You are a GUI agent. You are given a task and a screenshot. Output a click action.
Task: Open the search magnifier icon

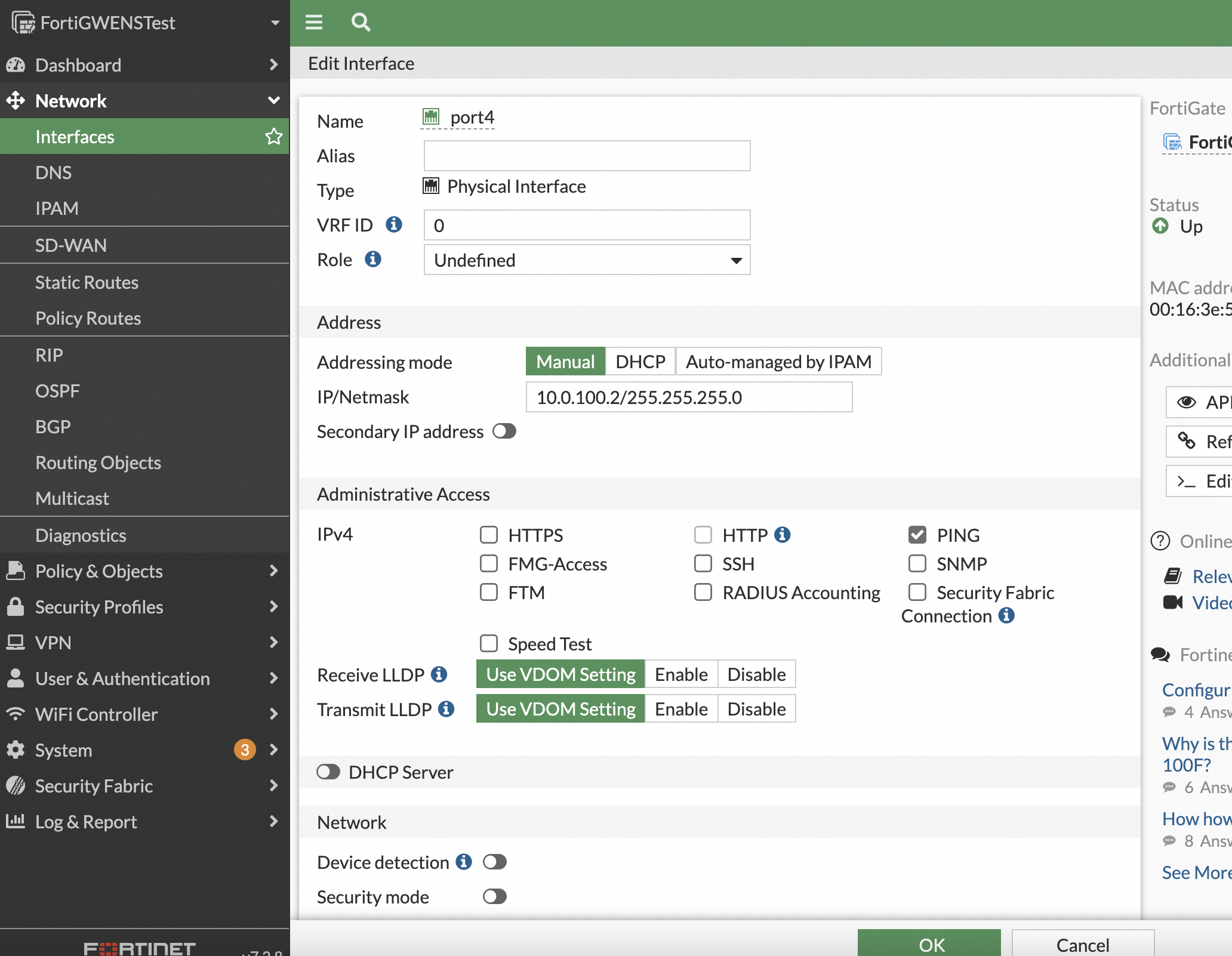pyautogui.click(x=361, y=23)
